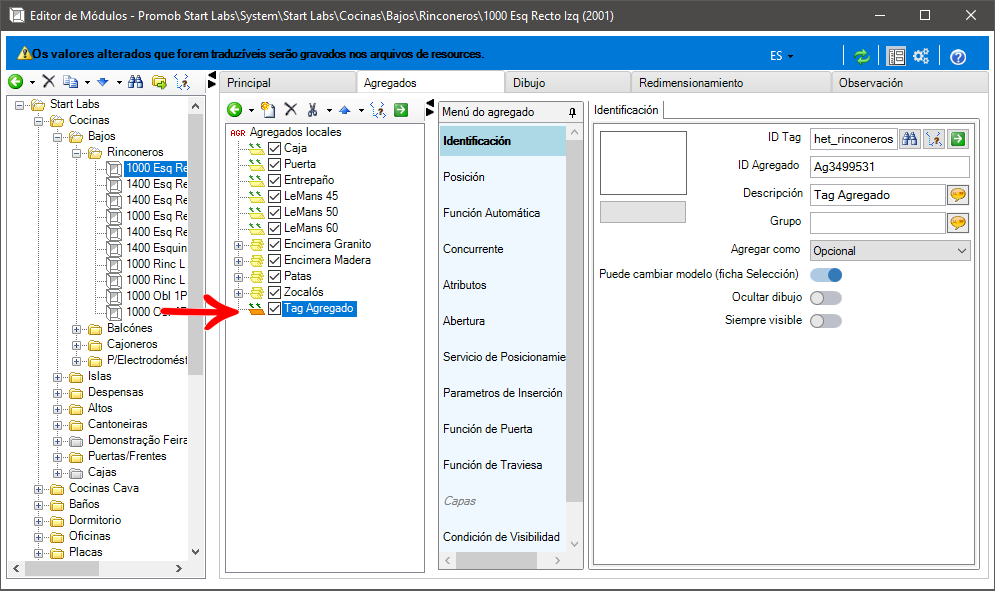Pin the Menú do agregado panel
Screen dimensions: 1004x601
coord(572,113)
